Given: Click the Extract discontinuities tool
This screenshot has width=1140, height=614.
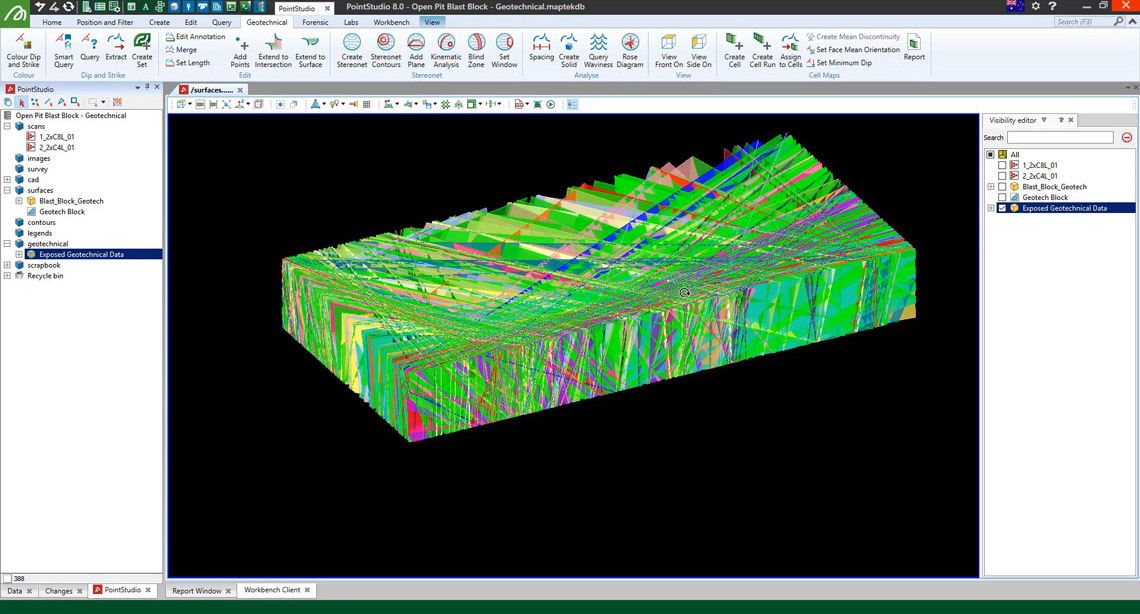Looking at the screenshot, I should (x=116, y=47).
